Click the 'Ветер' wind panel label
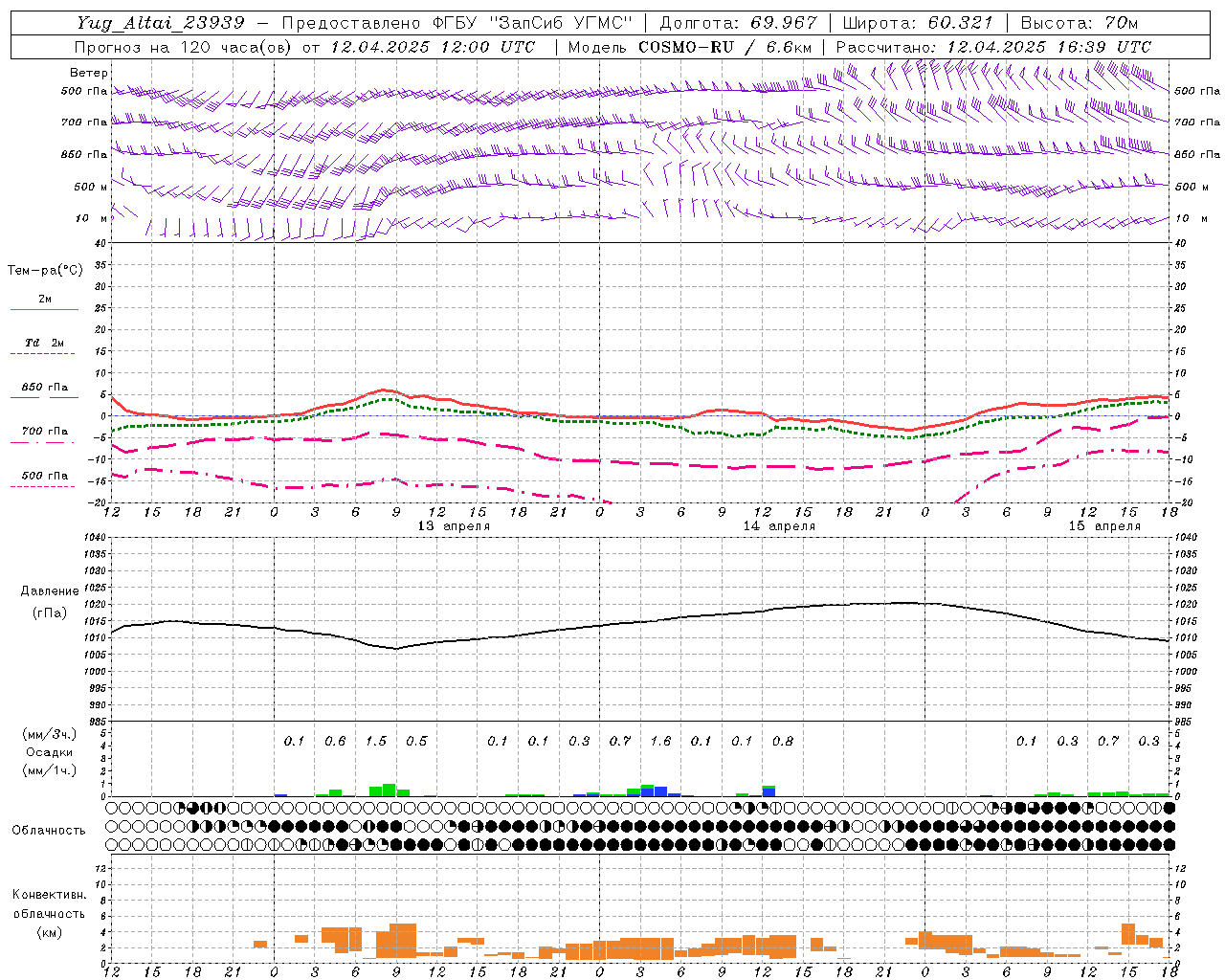This screenshot has height=980, width=1225. point(89,73)
